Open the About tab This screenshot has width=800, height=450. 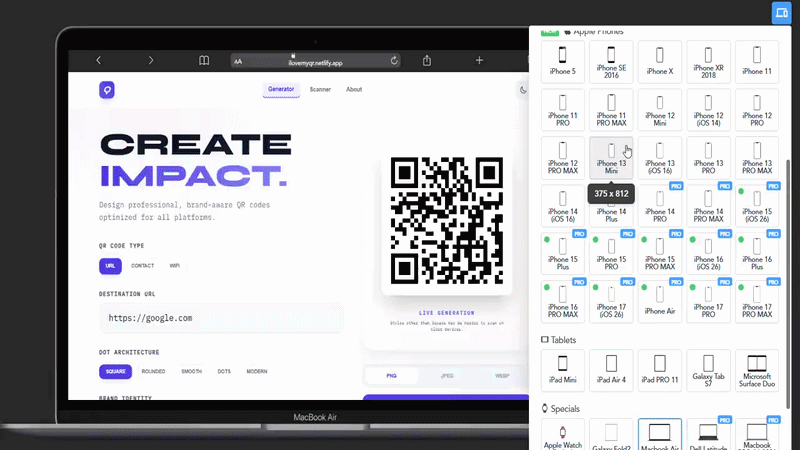[x=354, y=89]
